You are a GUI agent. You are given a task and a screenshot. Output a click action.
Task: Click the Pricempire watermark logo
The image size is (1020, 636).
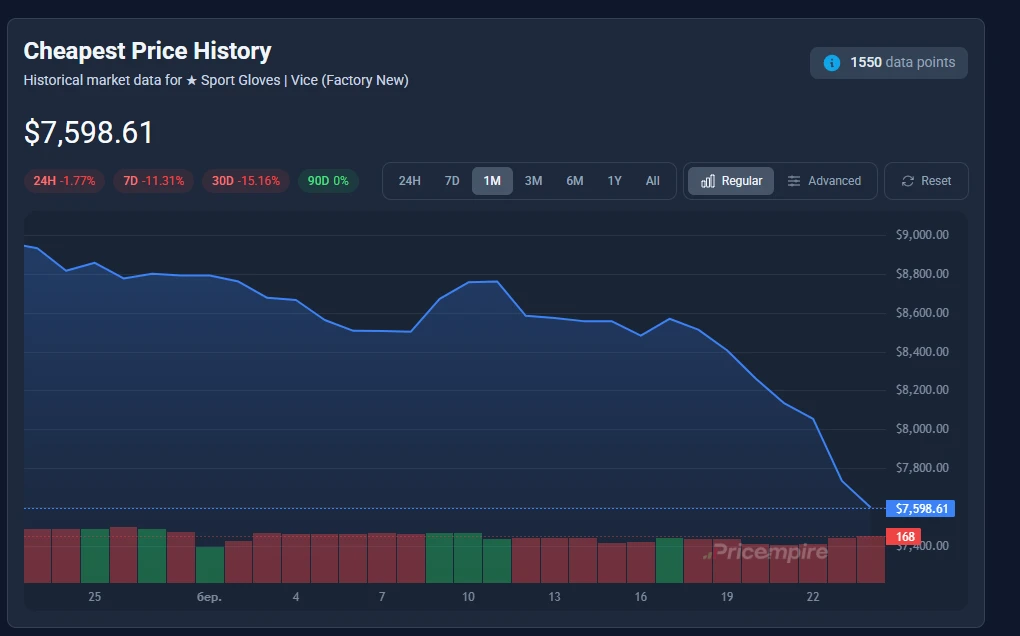[765, 552]
